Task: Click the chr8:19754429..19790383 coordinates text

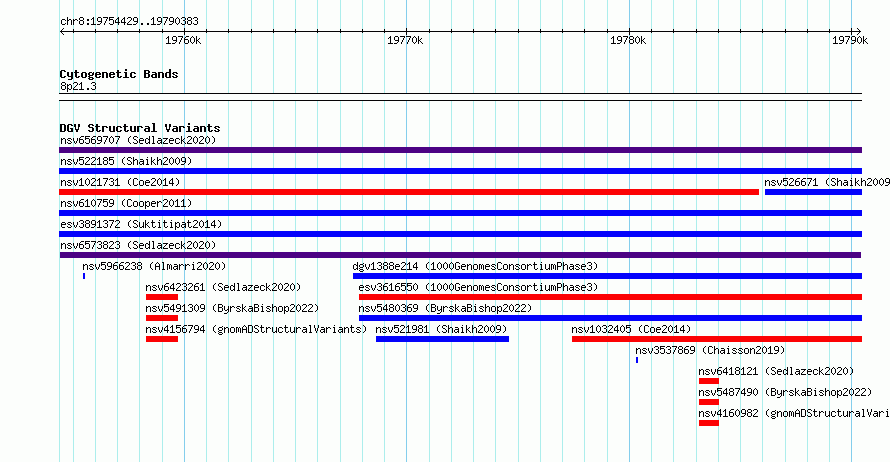Action: [x=129, y=21]
